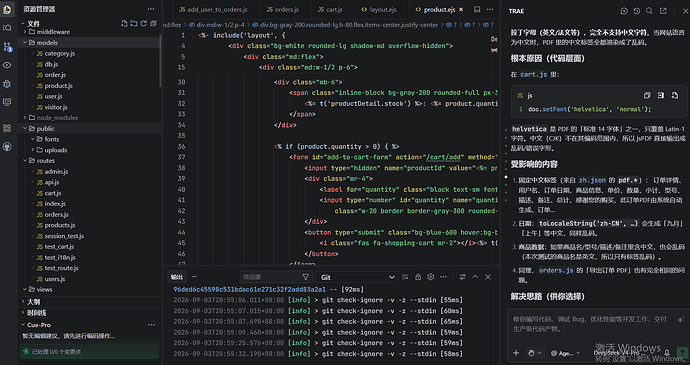Refresh the file explorer
This screenshot has width=690, height=365.
pyautogui.click(x=143, y=23)
